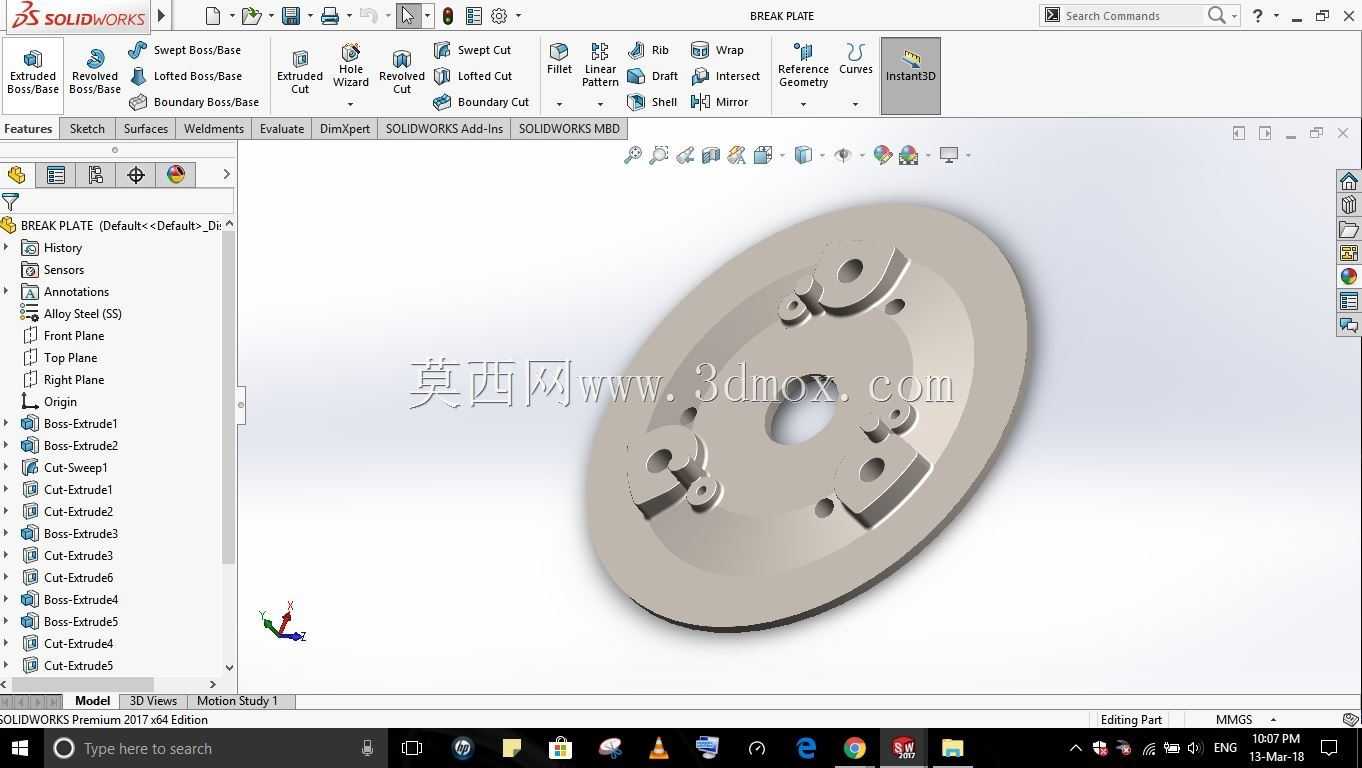Use the Wrap feature

[x=717, y=50]
